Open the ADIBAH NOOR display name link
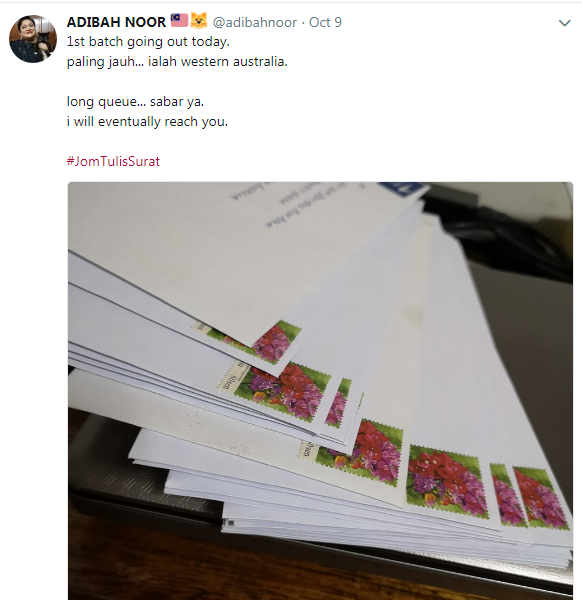Image resolution: width=582 pixels, height=600 pixels. pyautogui.click(x=116, y=22)
